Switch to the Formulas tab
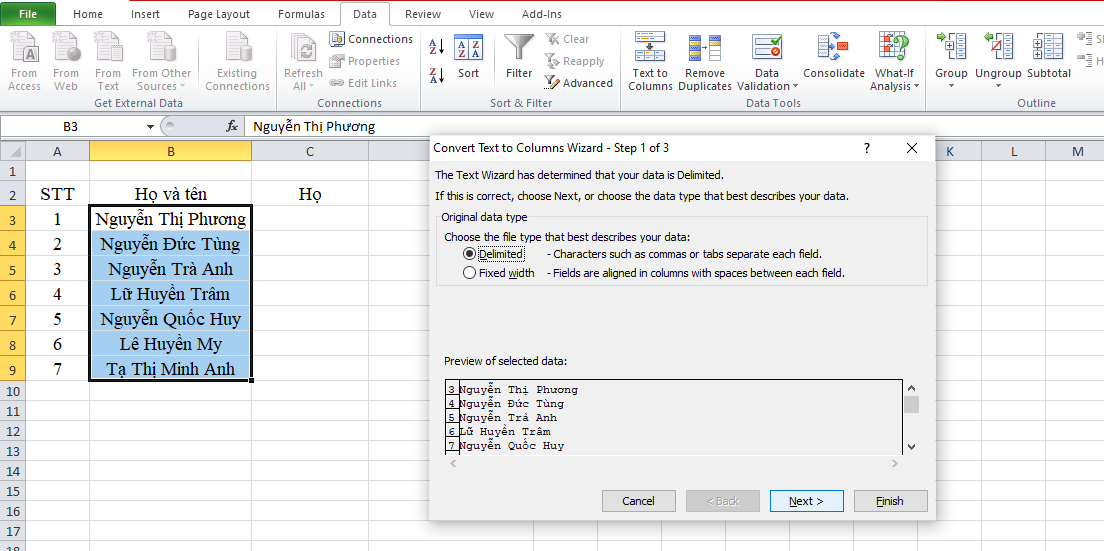 click(x=301, y=13)
